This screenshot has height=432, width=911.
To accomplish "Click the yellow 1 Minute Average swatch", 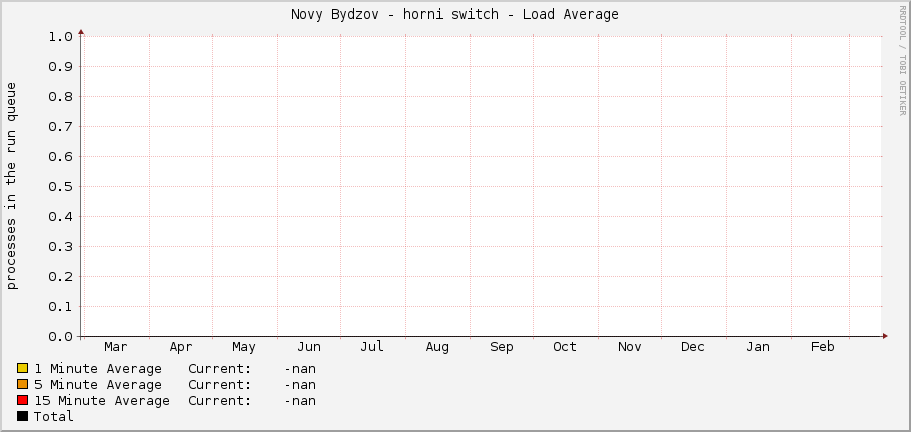I will pos(22,368).
